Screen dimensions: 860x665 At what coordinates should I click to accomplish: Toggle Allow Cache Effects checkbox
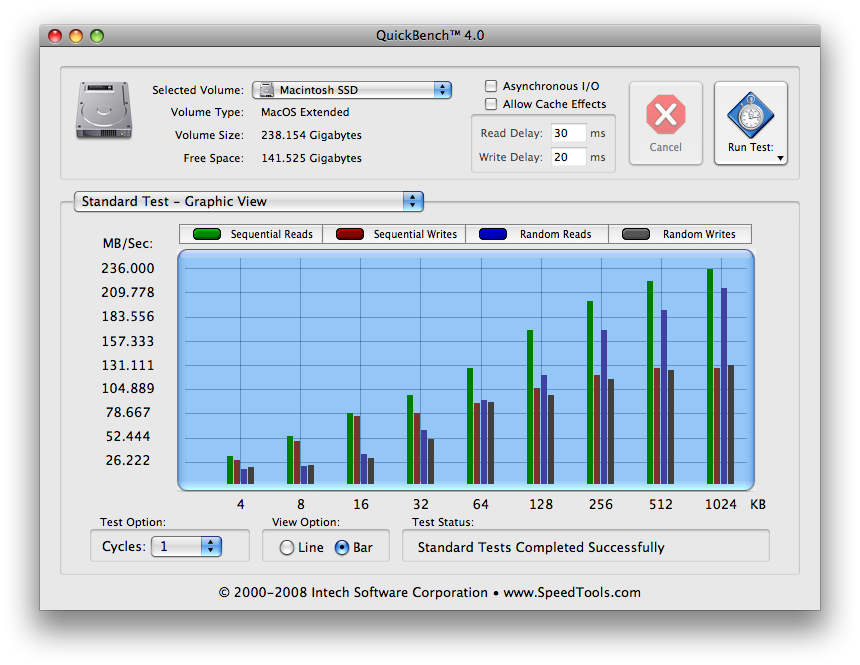tap(491, 104)
